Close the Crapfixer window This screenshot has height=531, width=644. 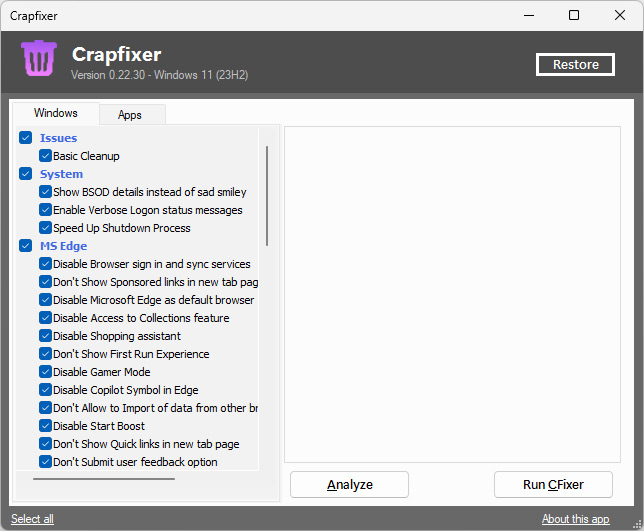[x=620, y=16]
